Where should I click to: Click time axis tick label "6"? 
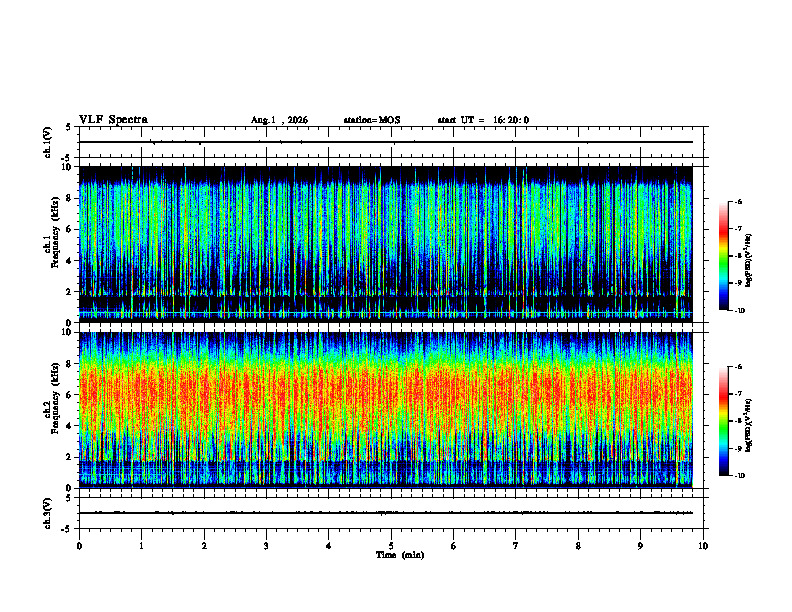(x=454, y=546)
